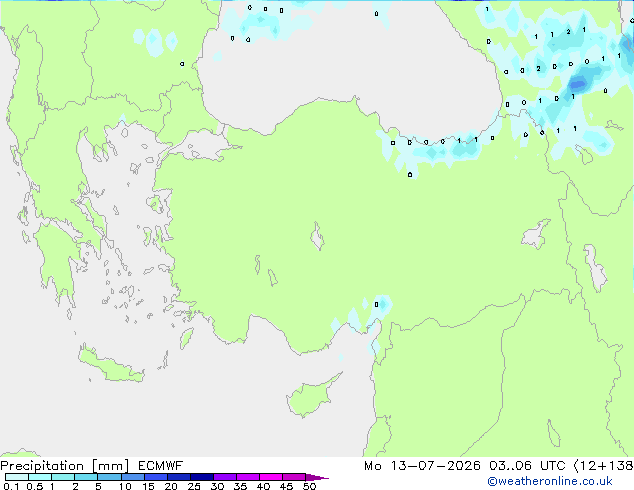The image size is (634, 490).
Task: Click the 15–20 mm legend color swatch
Action: (156, 477)
